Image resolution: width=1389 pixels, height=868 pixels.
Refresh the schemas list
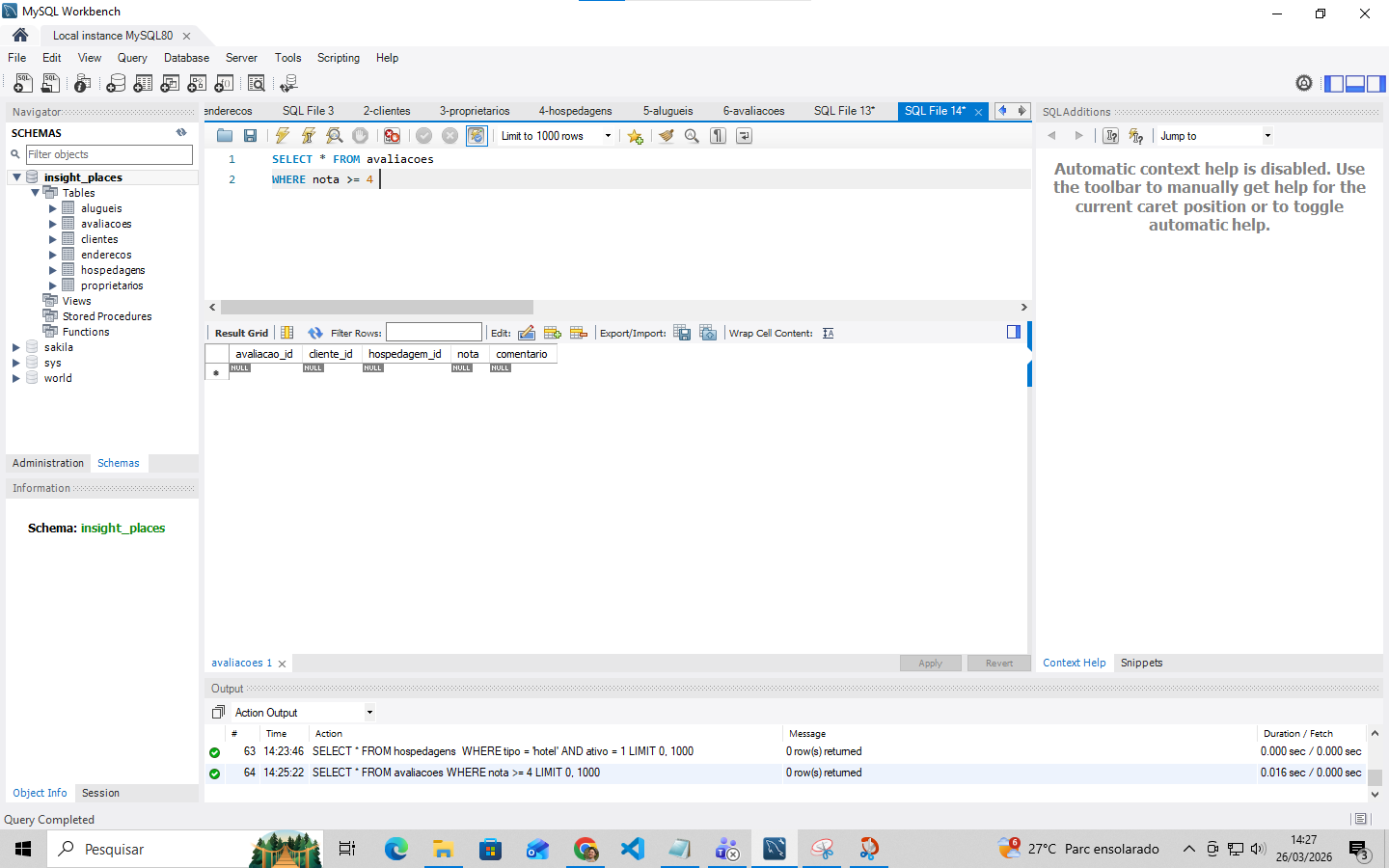coord(181,133)
